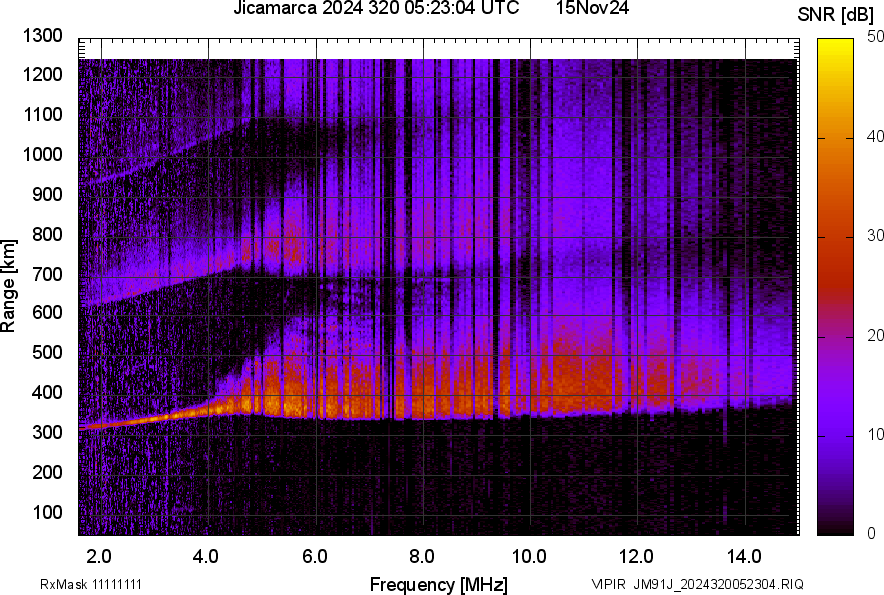Click the VIPIR JM91J RIQ filename label

point(697,584)
